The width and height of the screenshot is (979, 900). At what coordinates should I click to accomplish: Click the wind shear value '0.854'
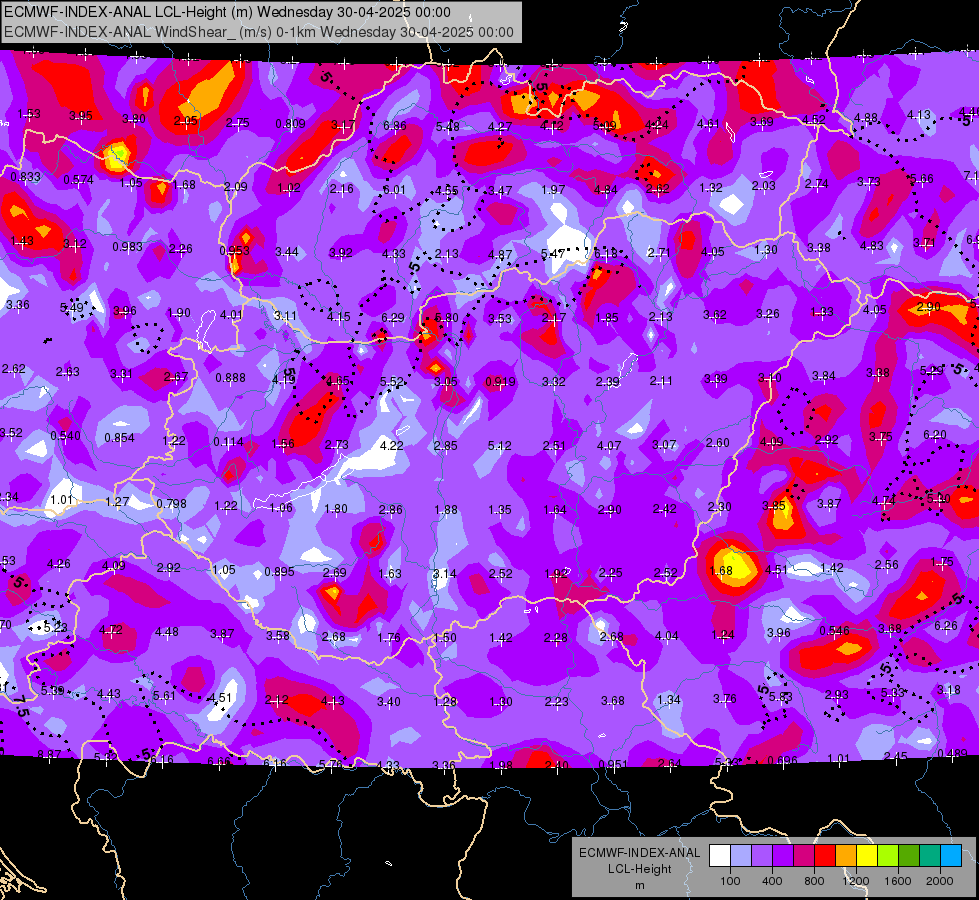(119, 438)
